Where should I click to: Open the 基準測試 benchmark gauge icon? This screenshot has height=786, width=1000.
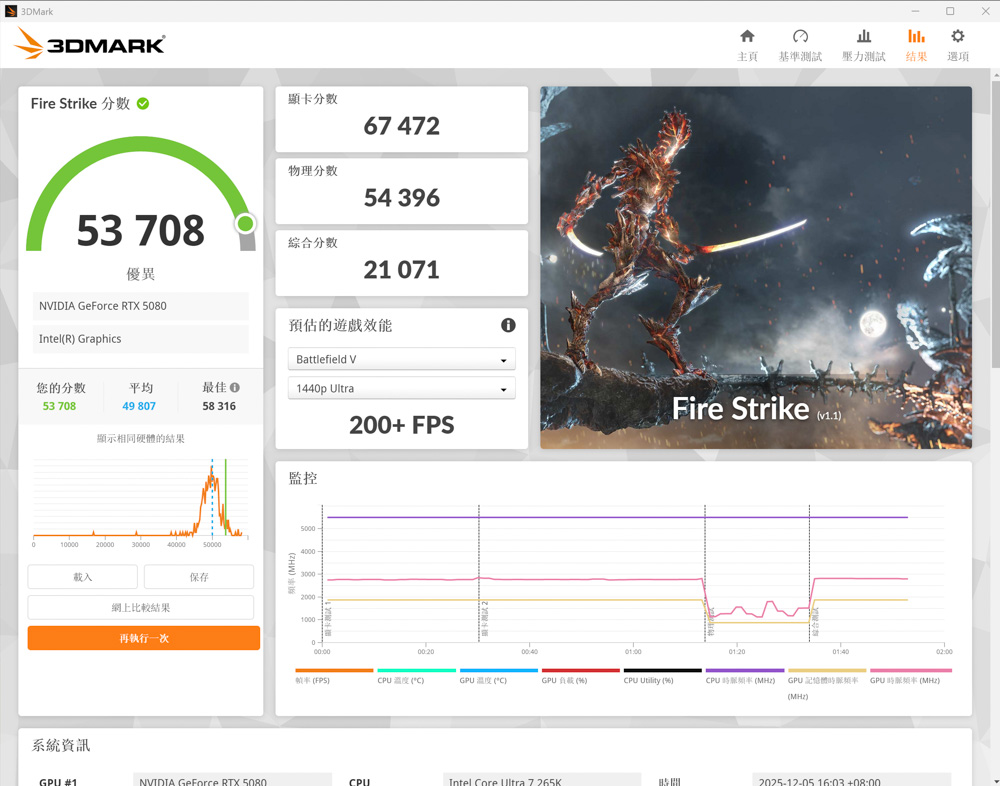800,37
